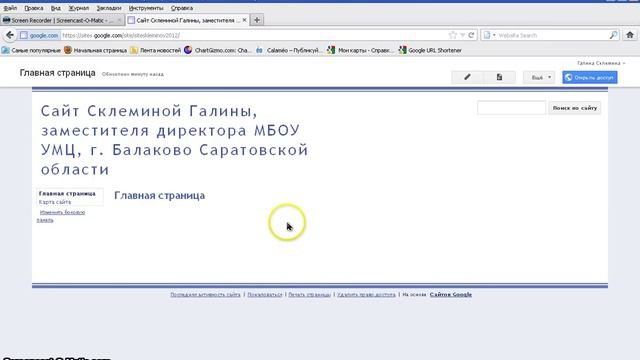This screenshot has height=360, width=640.
Task: Open the search engine selector dropdown
Action: (x=489, y=36)
